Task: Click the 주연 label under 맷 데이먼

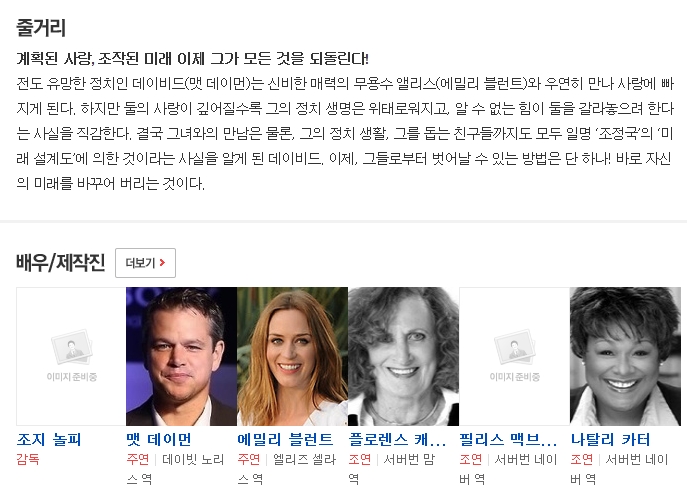Action: [138, 459]
